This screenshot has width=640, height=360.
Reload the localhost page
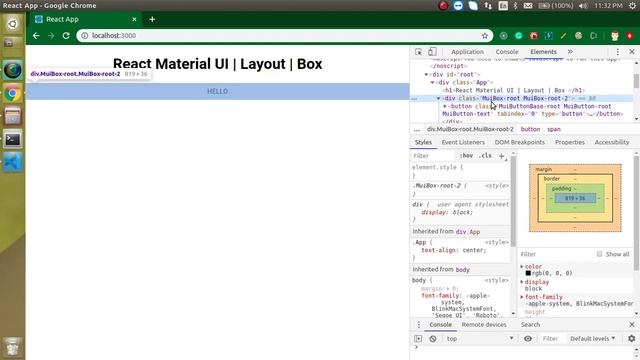[x=66, y=36]
